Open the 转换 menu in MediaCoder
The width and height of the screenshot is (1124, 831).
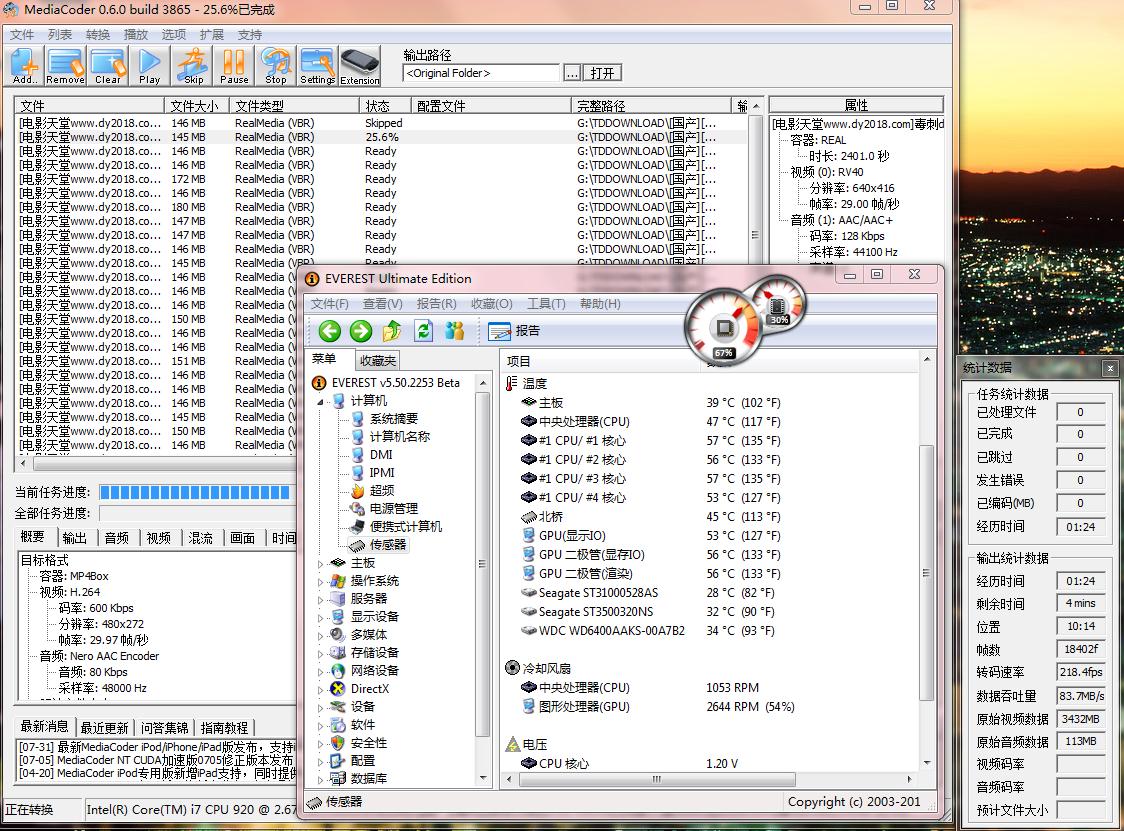97,34
